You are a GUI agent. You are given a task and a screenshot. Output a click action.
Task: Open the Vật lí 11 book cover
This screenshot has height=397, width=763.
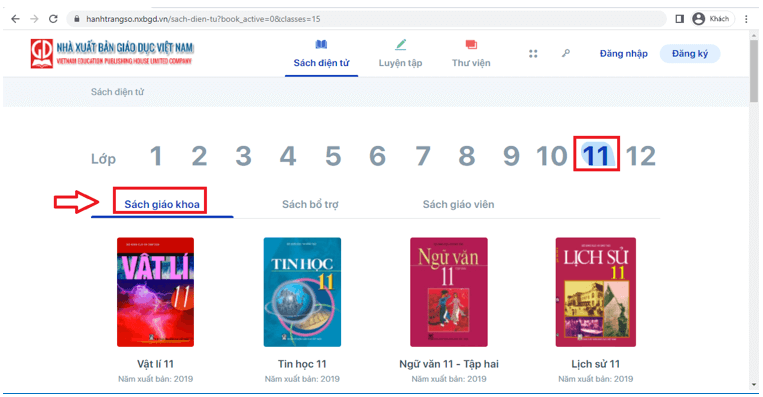pyautogui.click(x=155, y=292)
